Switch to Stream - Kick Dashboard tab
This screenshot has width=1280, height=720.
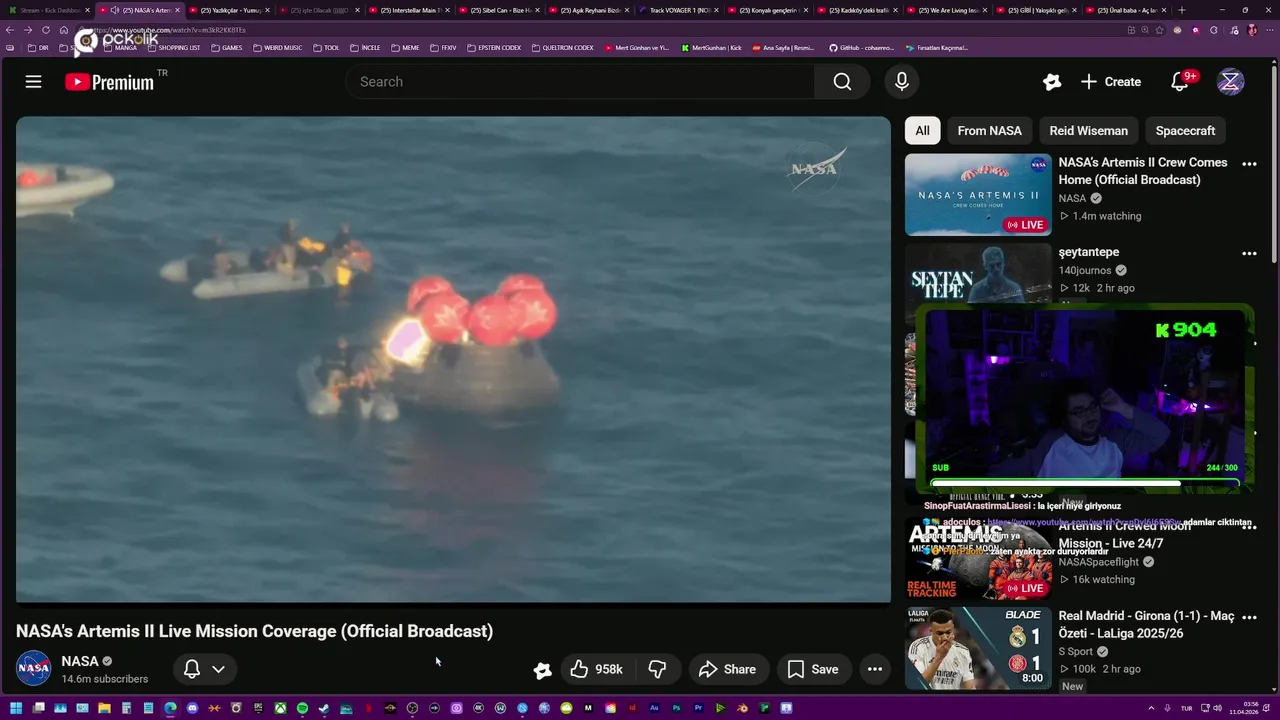[x=49, y=10]
